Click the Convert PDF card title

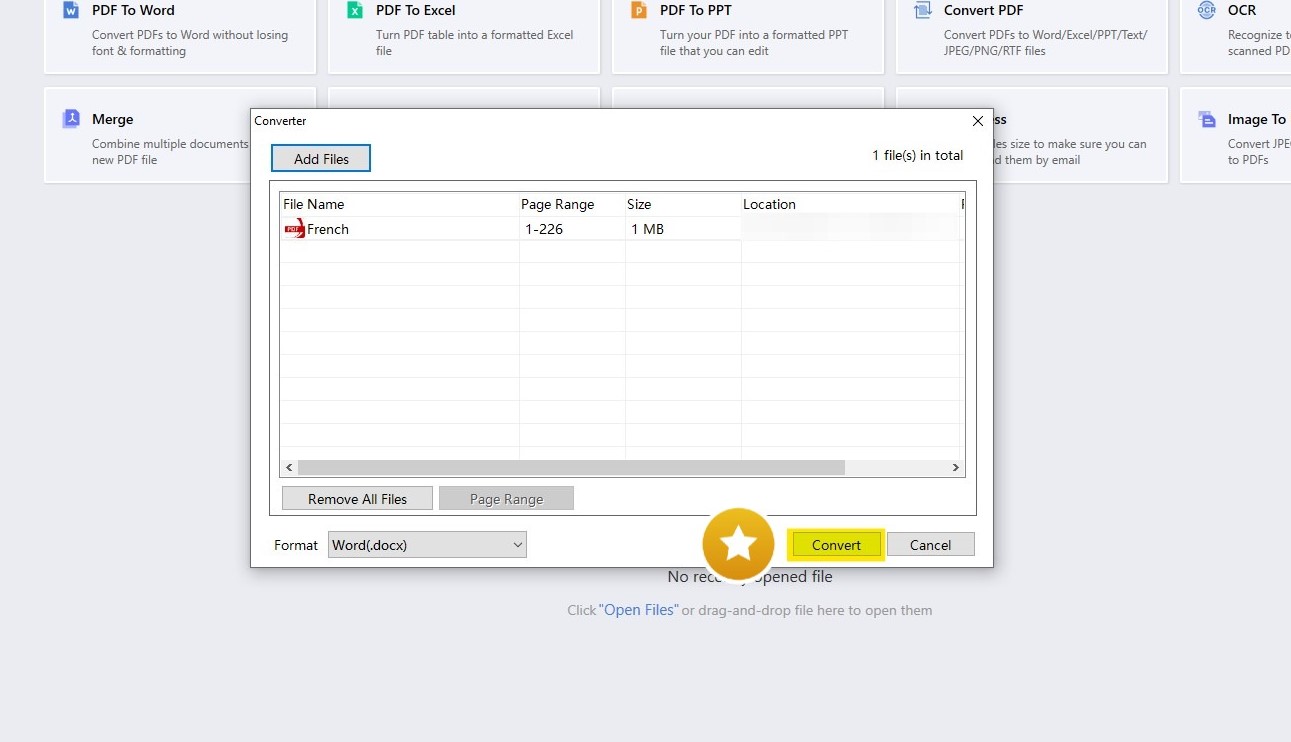tap(984, 10)
